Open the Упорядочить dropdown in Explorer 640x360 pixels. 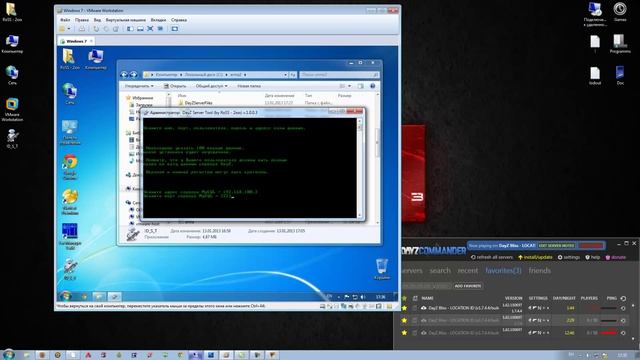(139, 86)
